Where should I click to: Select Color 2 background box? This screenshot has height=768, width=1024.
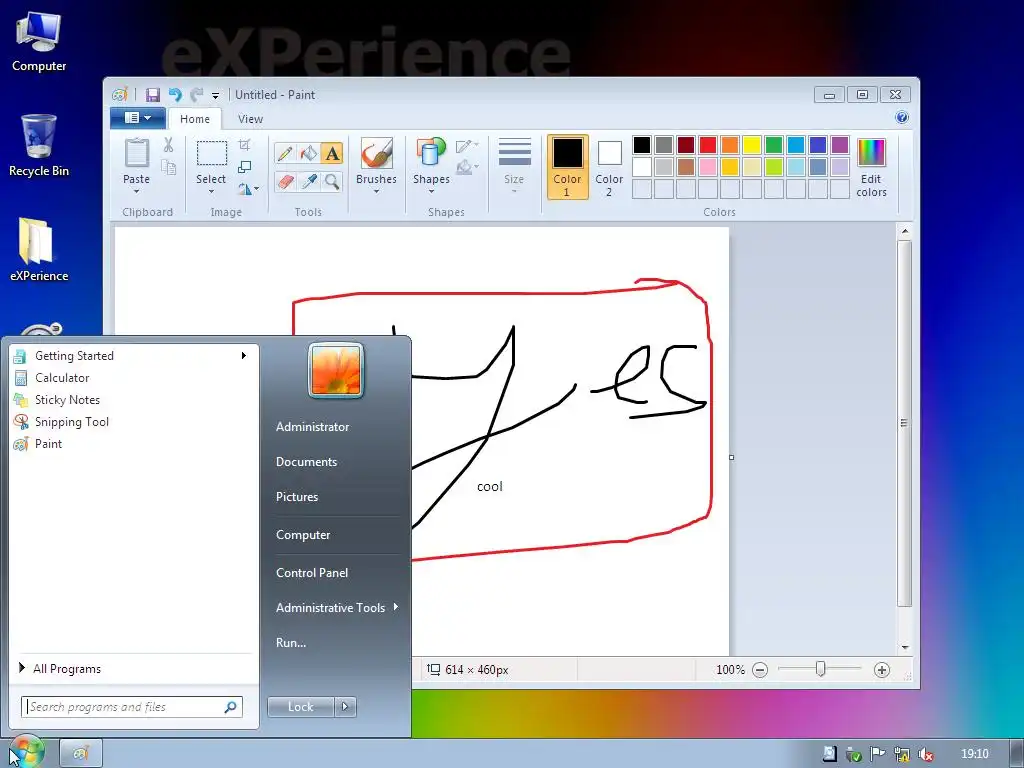[x=609, y=167]
